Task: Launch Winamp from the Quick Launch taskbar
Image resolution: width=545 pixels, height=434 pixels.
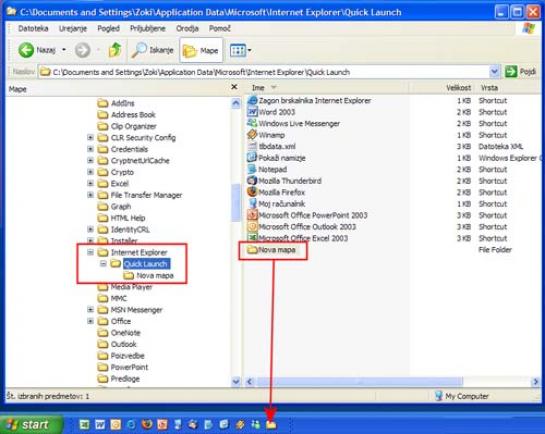Action: click(x=240, y=424)
